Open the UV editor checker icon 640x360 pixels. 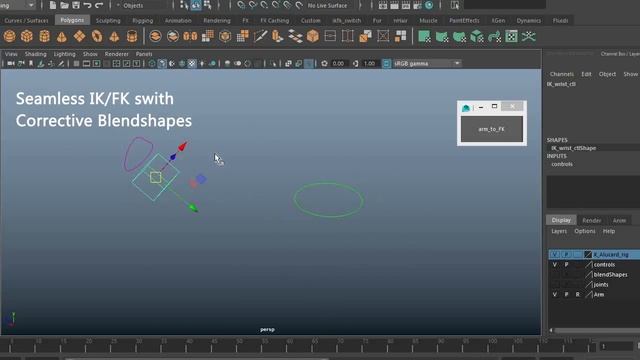511,36
